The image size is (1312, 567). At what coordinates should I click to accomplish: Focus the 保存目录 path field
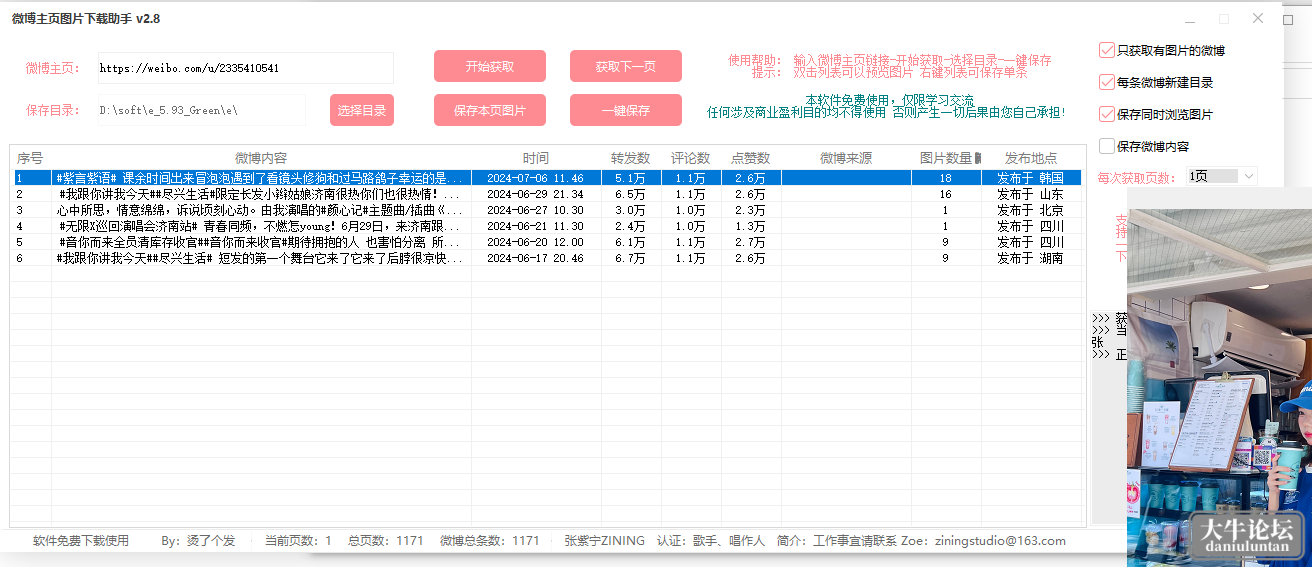pyautogui.click(x=201, y=110)
